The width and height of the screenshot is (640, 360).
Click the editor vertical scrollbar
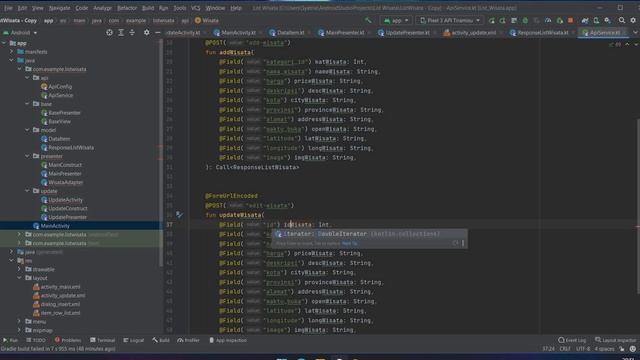tap(638, 206)
